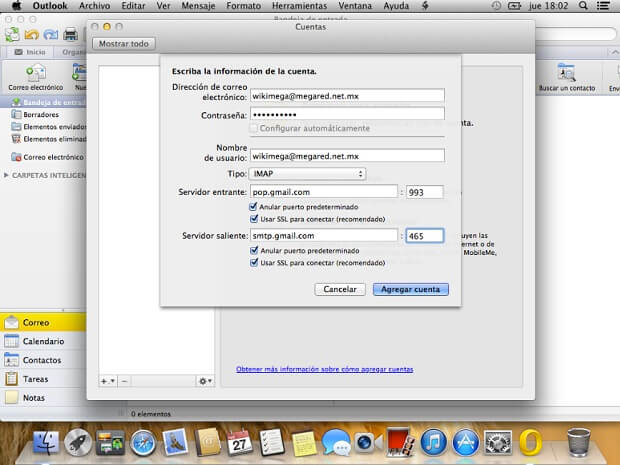The width and height of the screenshot is (620, 465).
Task: Open the Trash in Dock
Action: 578,442
